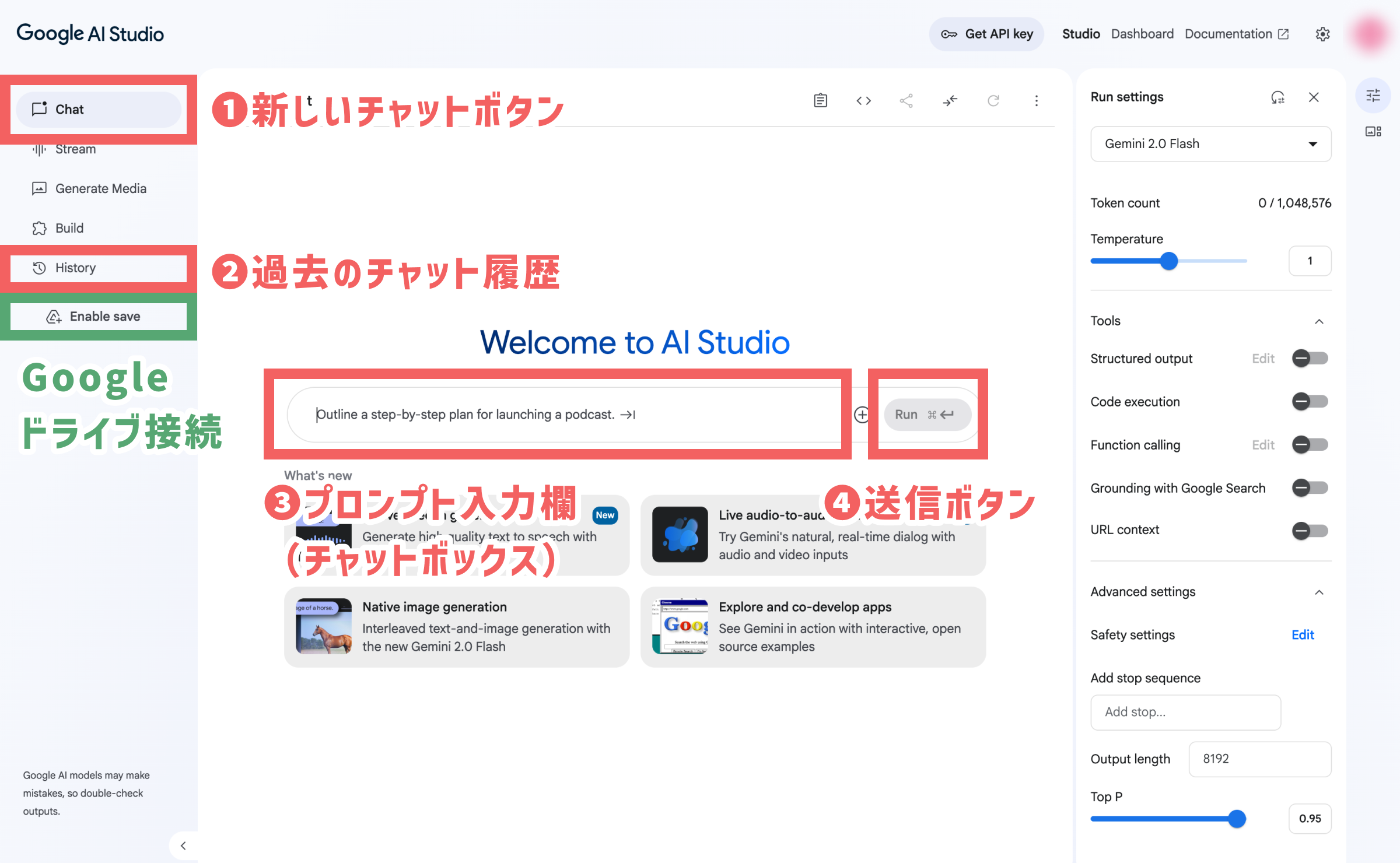Toggle Structured output switch
The height and width of the screenshot is (863, 1400).
click(x=1310, y=358)
